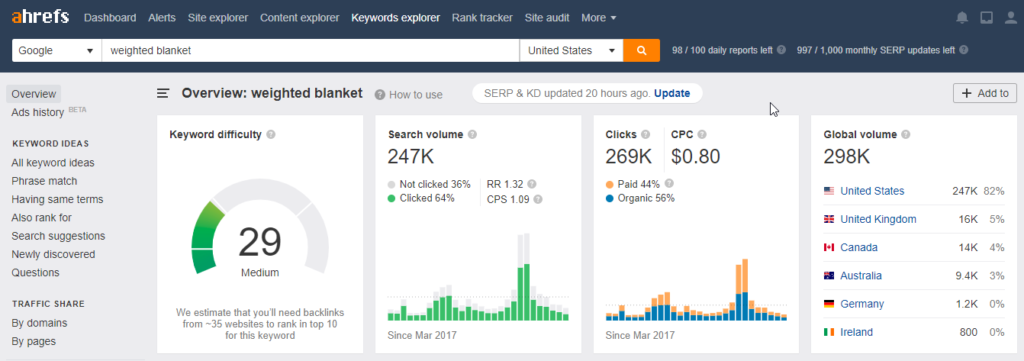Click the United States flag icon

[x=829, y=191]
